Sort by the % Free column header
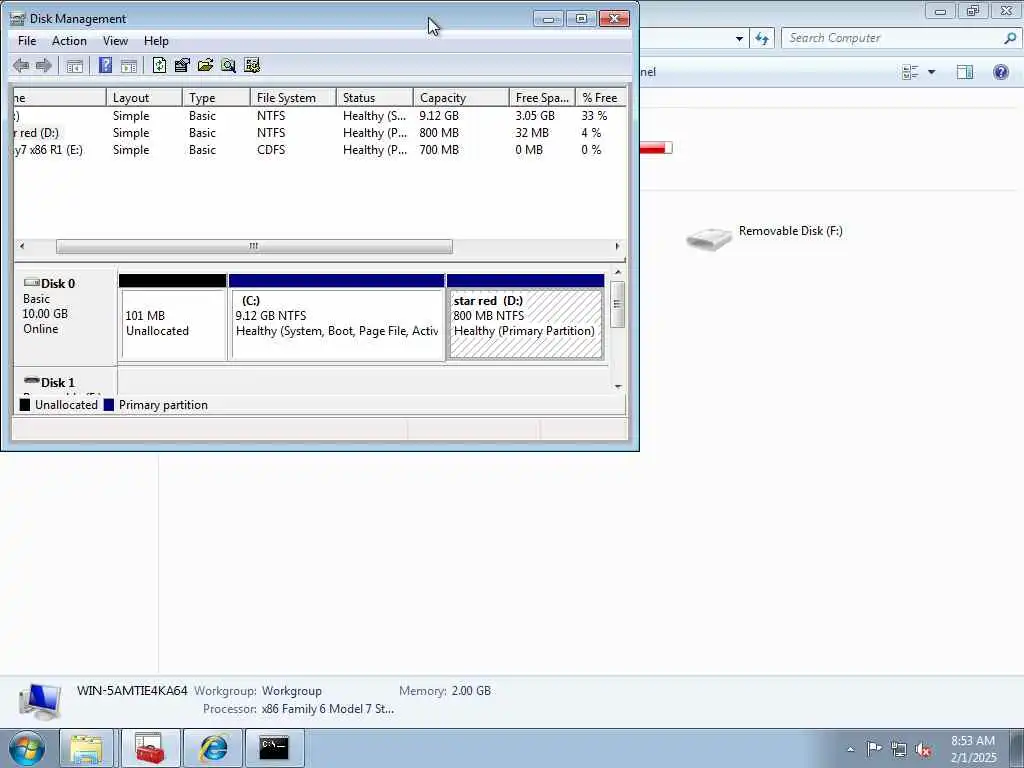The height and width of the screenshot is (768, 1024). point(601,97)
